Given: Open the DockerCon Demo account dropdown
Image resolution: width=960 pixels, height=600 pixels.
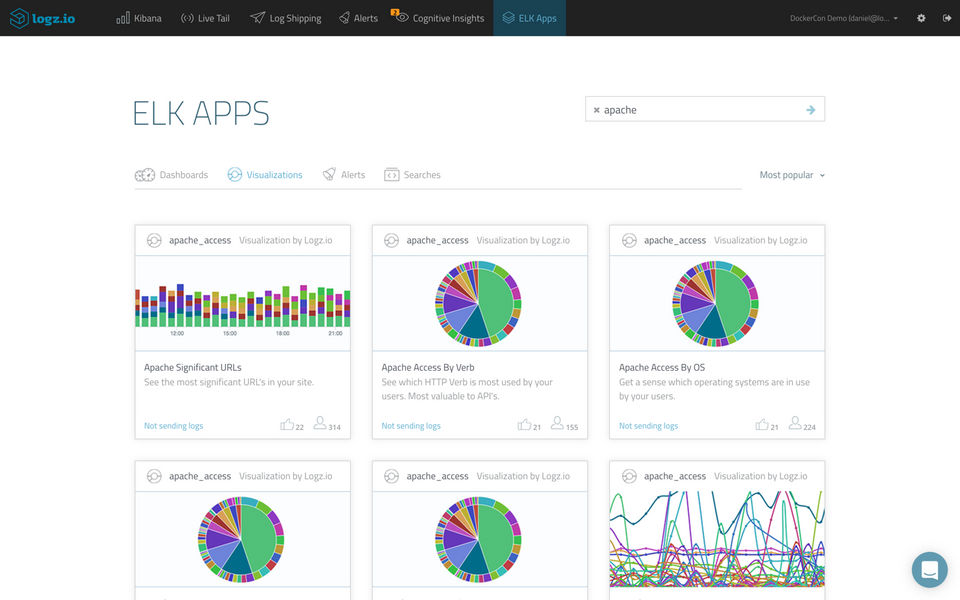Looking at the screenshot, I should pyautogui.click(x=844, y=18).
